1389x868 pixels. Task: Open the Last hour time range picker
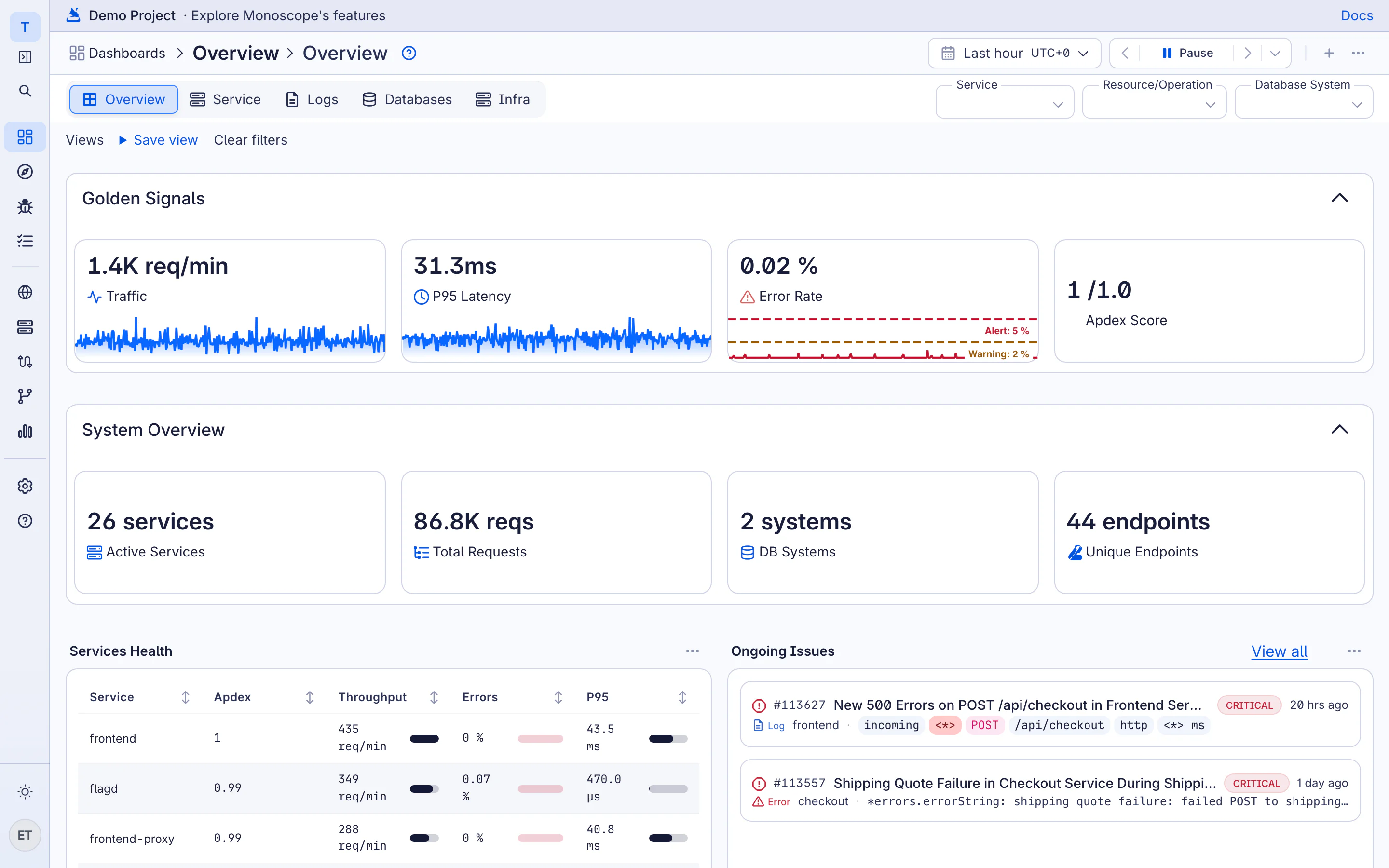click(1014, 54)
